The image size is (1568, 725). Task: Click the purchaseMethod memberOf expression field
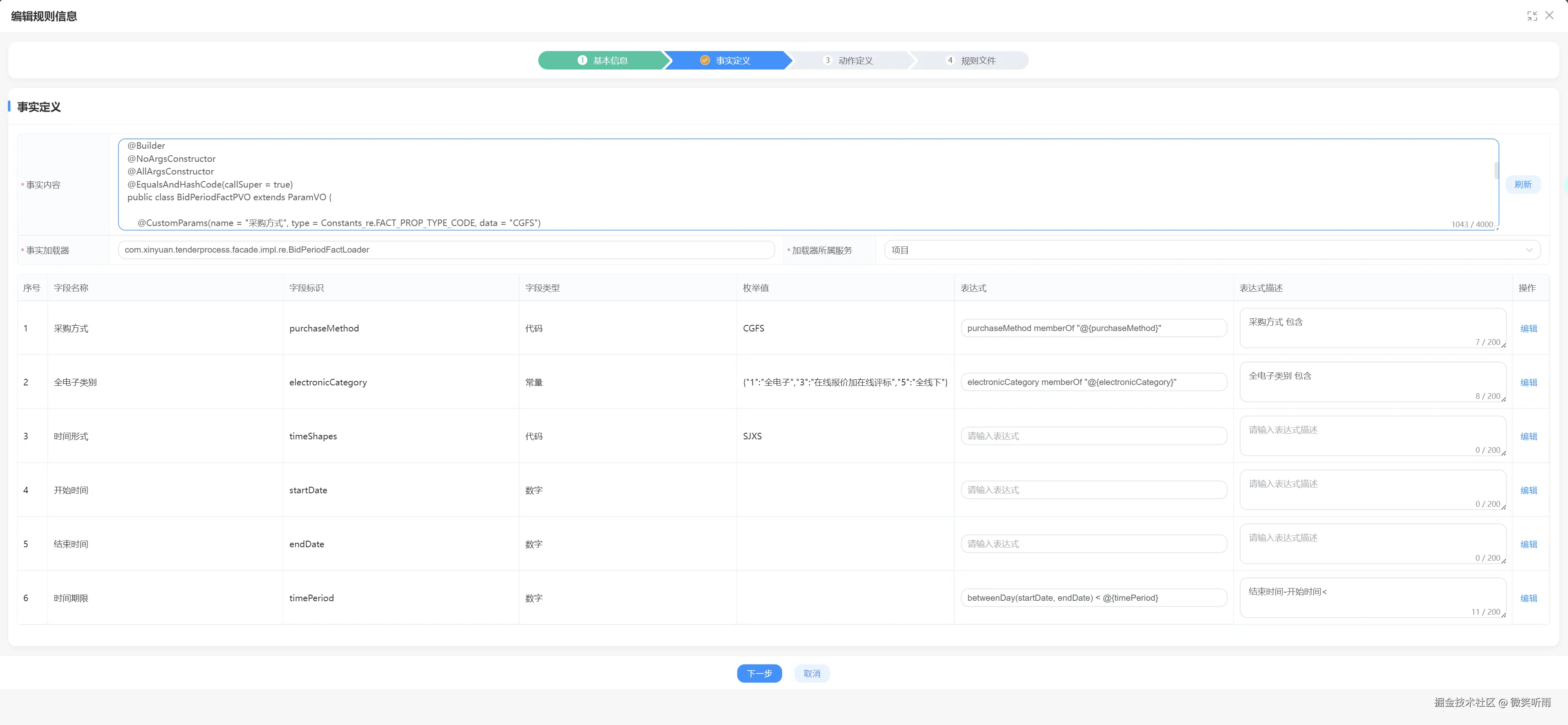pyautogui.click(x=1093, y=328)
